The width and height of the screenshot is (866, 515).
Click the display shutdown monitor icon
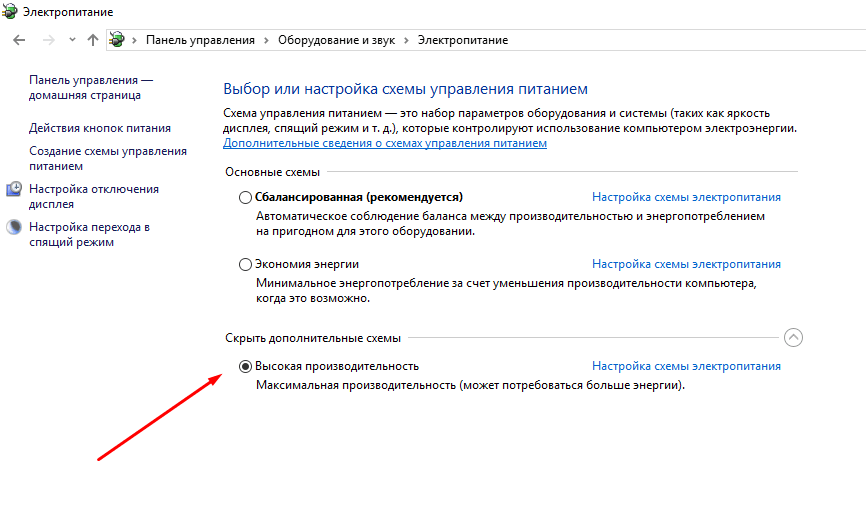point(14,189)
